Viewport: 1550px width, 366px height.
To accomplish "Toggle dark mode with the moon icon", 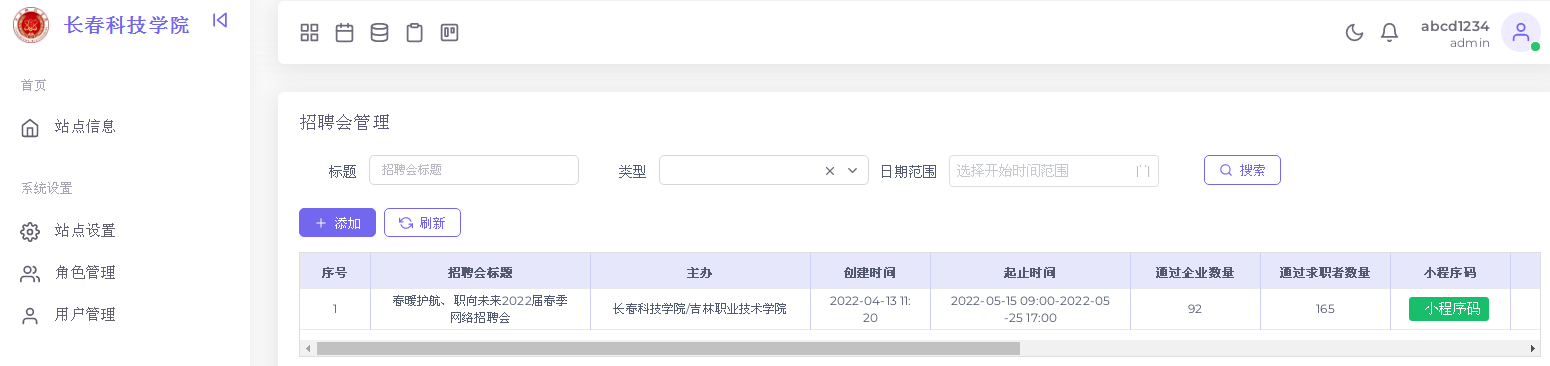I will tap(1354, 33).
